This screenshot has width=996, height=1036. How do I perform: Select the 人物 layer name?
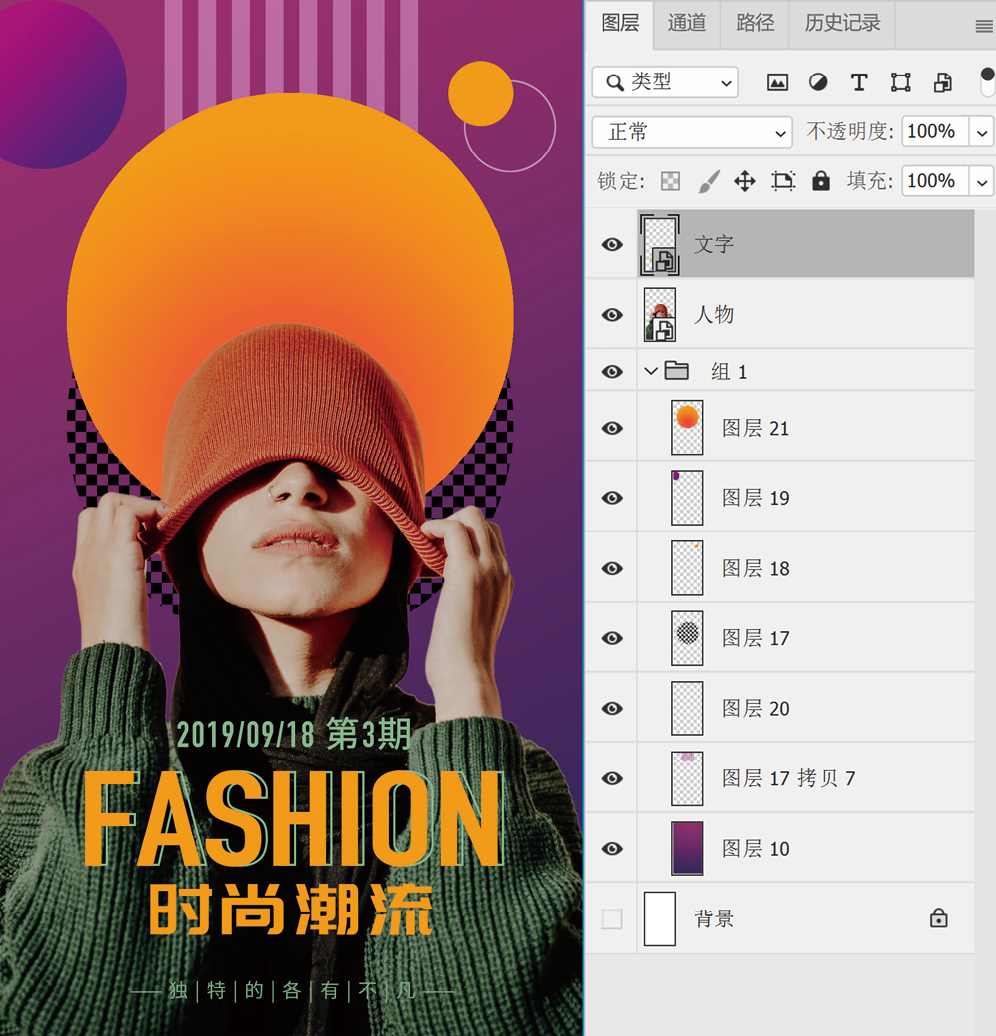pyautogui.click(x=714, y=314)
